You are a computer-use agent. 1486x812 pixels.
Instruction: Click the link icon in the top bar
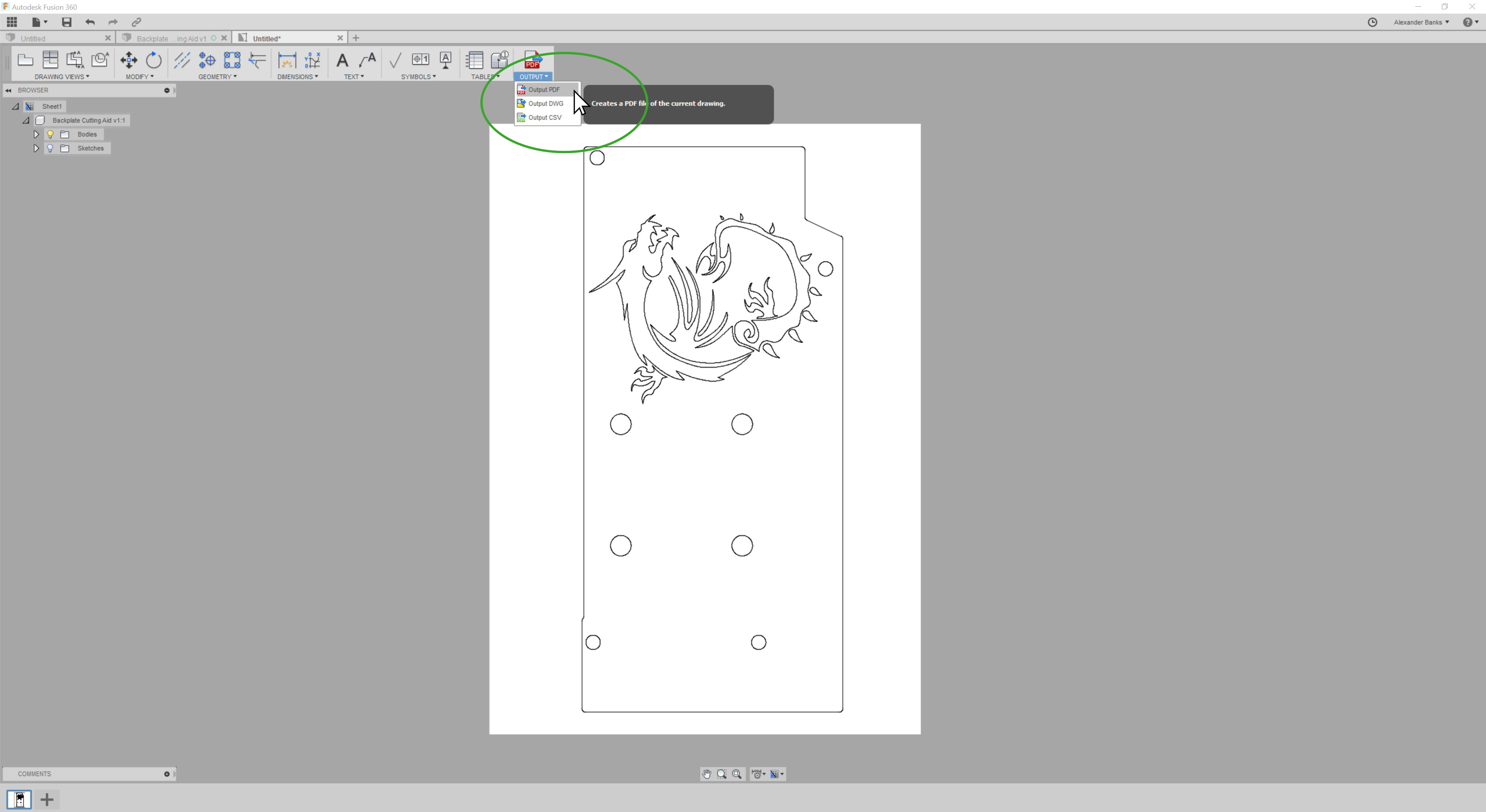(x=136, y=22)
